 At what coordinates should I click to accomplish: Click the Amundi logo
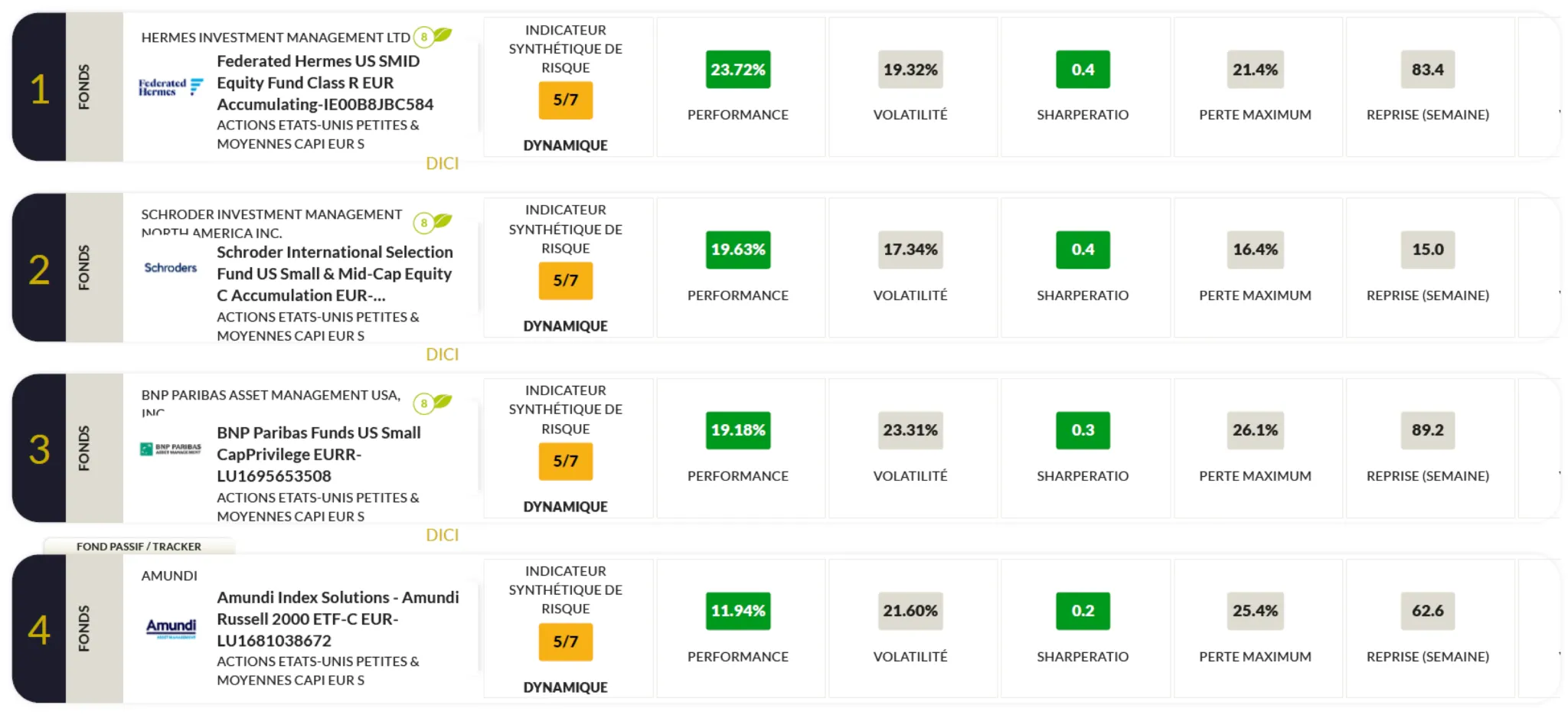click(171, 628)
